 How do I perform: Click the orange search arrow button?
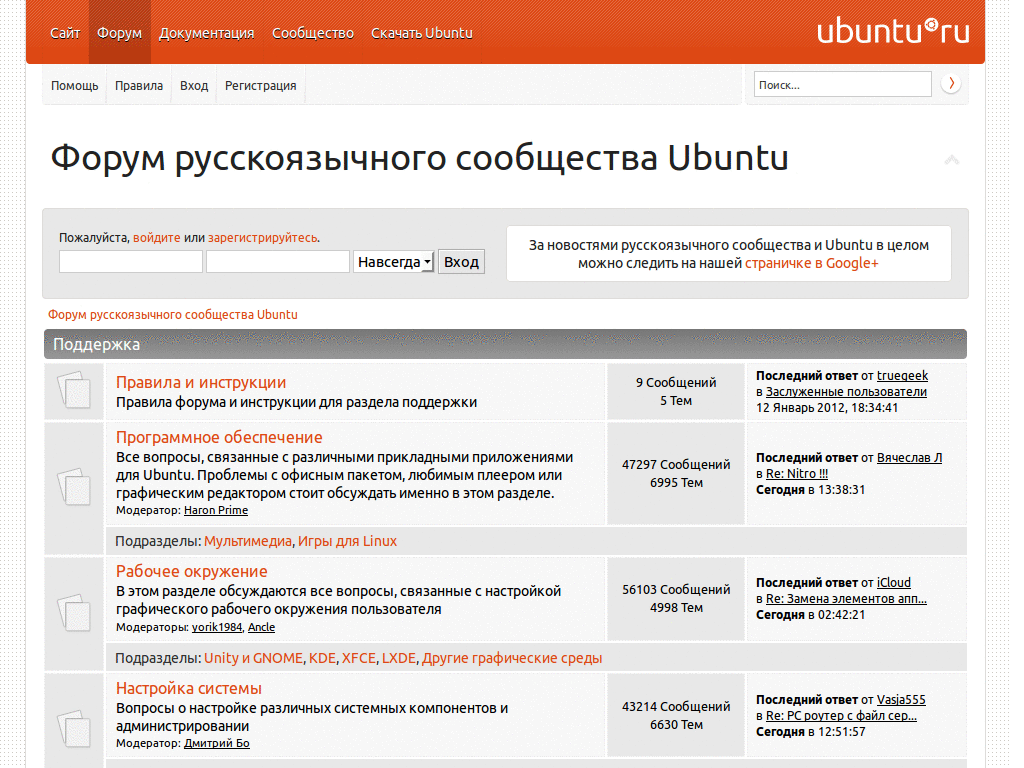(951, 84)
